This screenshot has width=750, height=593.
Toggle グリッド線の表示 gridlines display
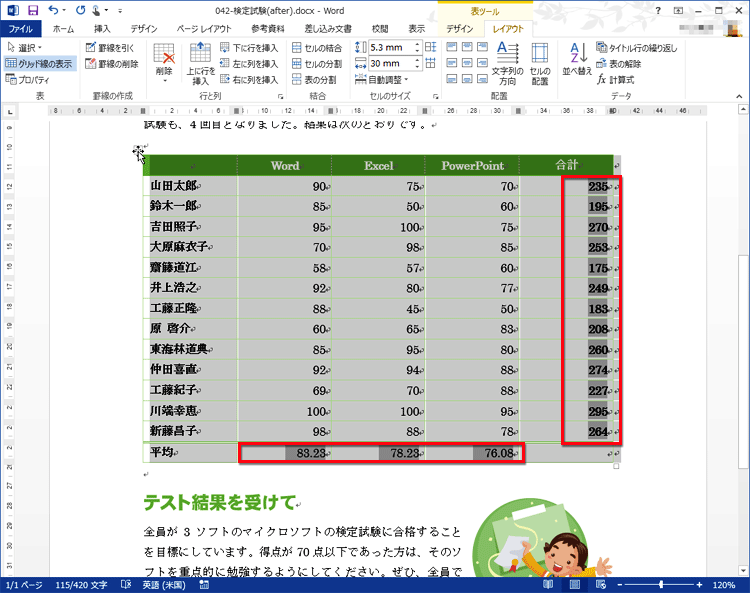pyautogui.click(x=39, y=64)
